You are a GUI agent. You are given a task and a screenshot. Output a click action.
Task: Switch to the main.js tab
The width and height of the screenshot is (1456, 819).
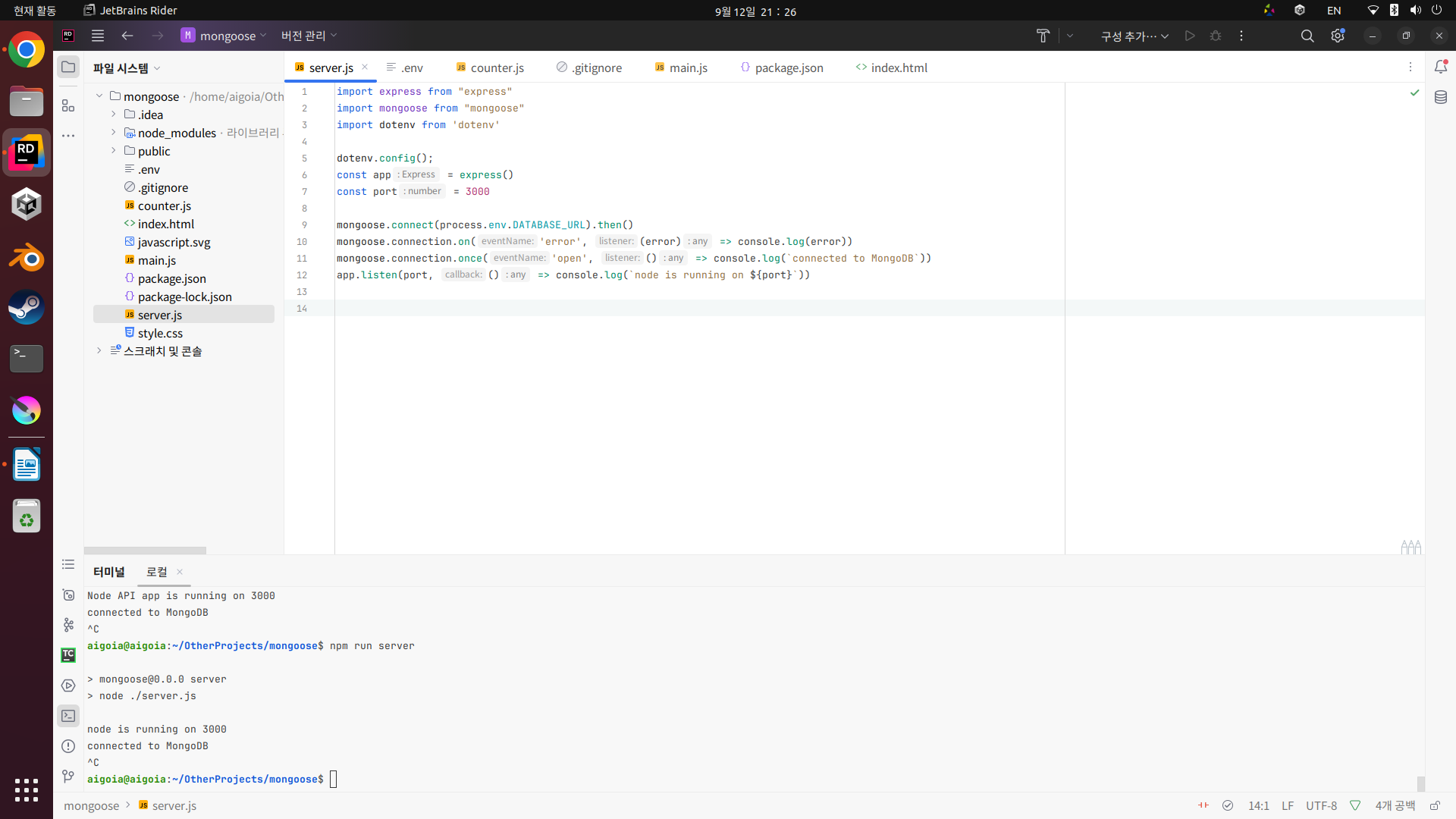(x=681, y=67)
